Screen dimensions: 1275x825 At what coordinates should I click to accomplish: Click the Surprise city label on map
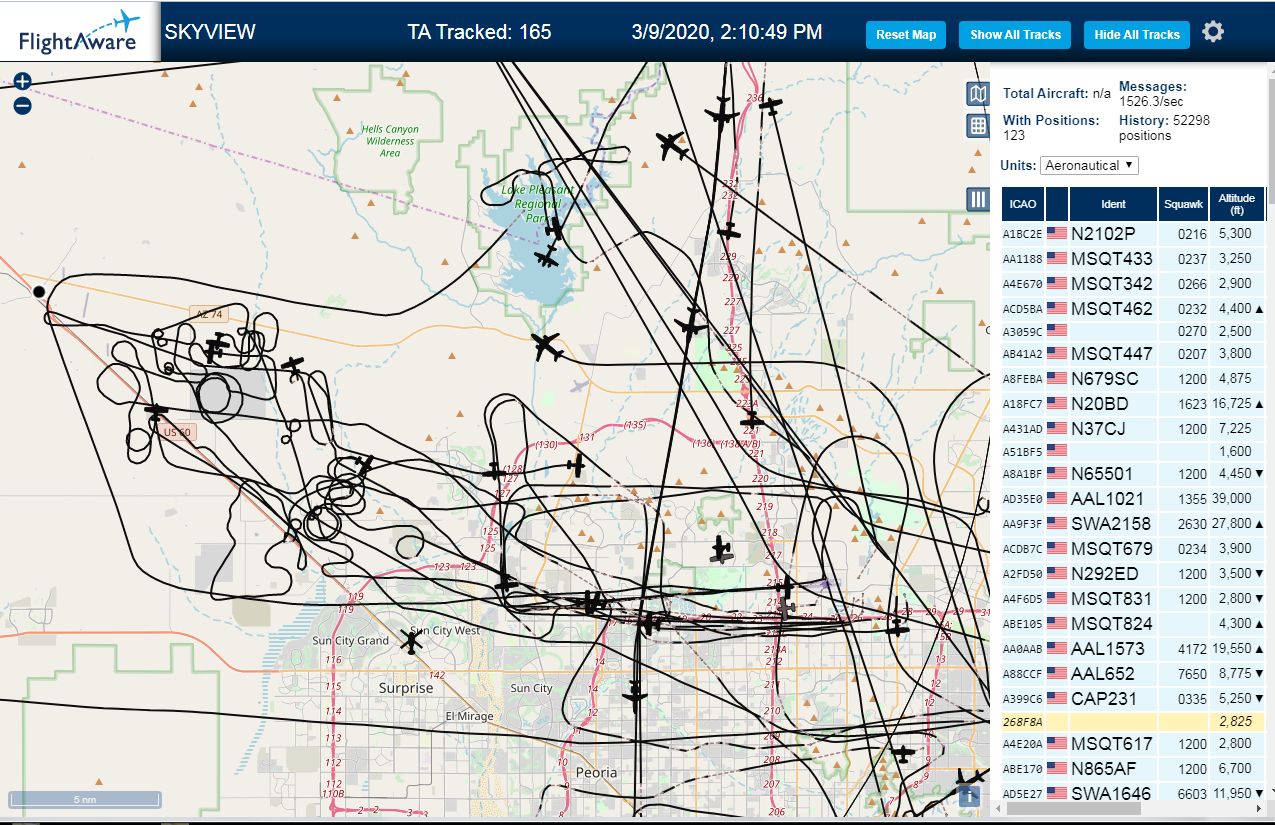click(x=406, y=689)
